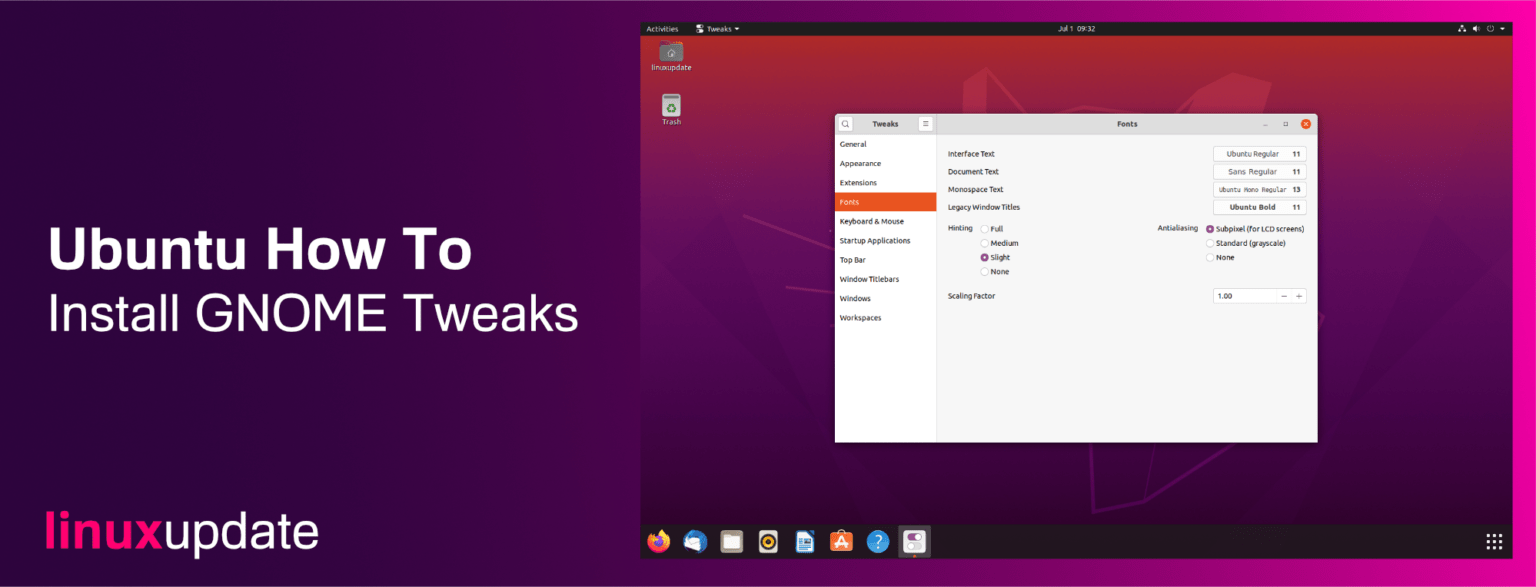This screenshot has height=587, width=1536.
Task: Click the Legacy Window Titles label
Action: pos(984,207)
